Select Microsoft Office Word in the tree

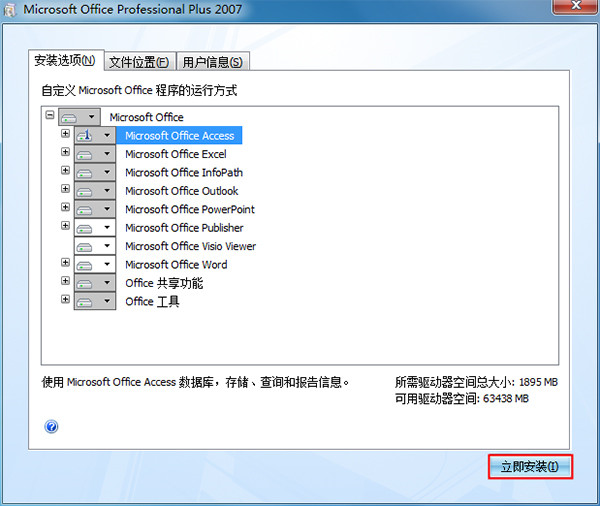tap(176, 264)
